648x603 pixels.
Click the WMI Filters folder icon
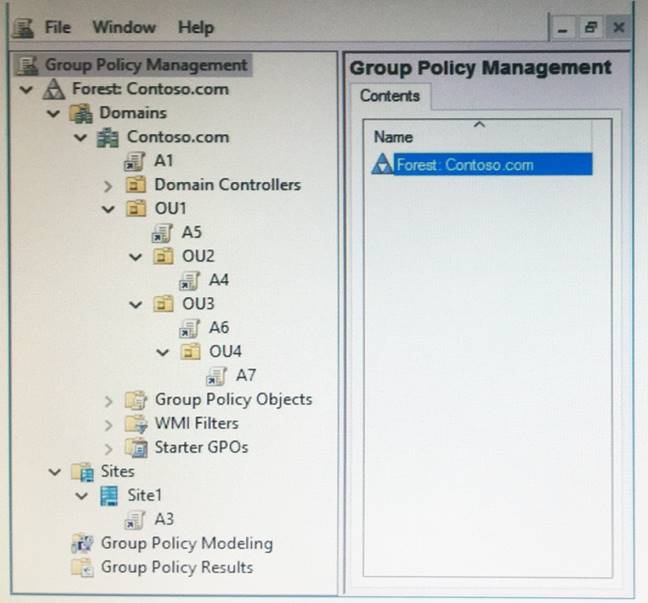135,424
